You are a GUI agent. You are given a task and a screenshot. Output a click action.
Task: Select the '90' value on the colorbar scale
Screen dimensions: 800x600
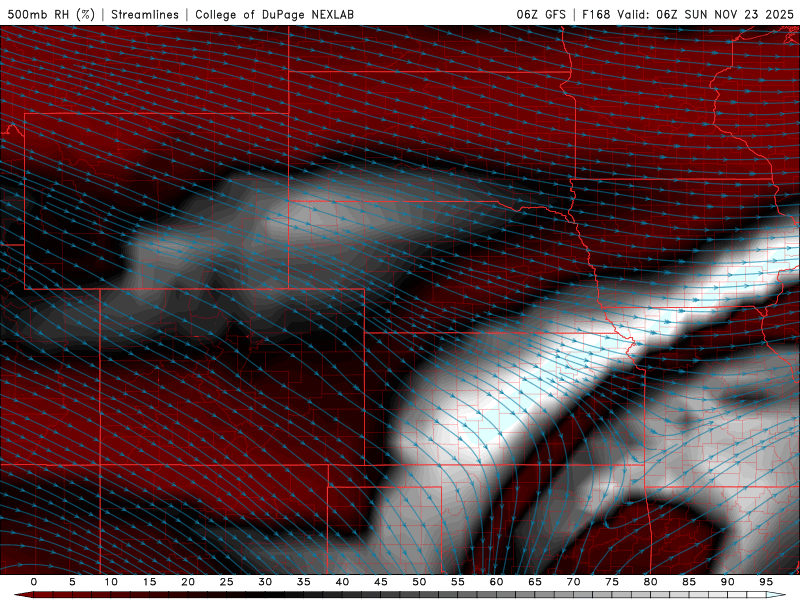[x=727, y=582]
